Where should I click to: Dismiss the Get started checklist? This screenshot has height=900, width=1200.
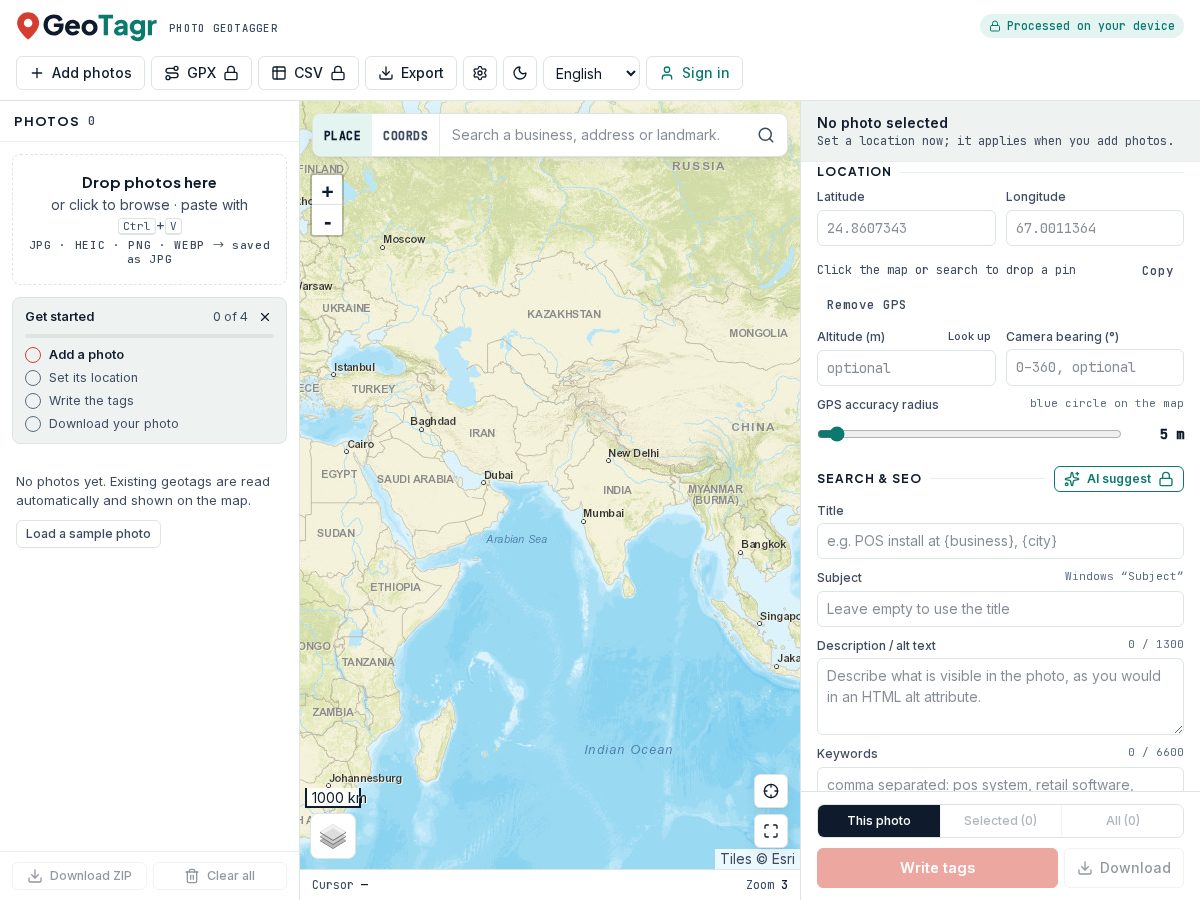tap(265, 317)
